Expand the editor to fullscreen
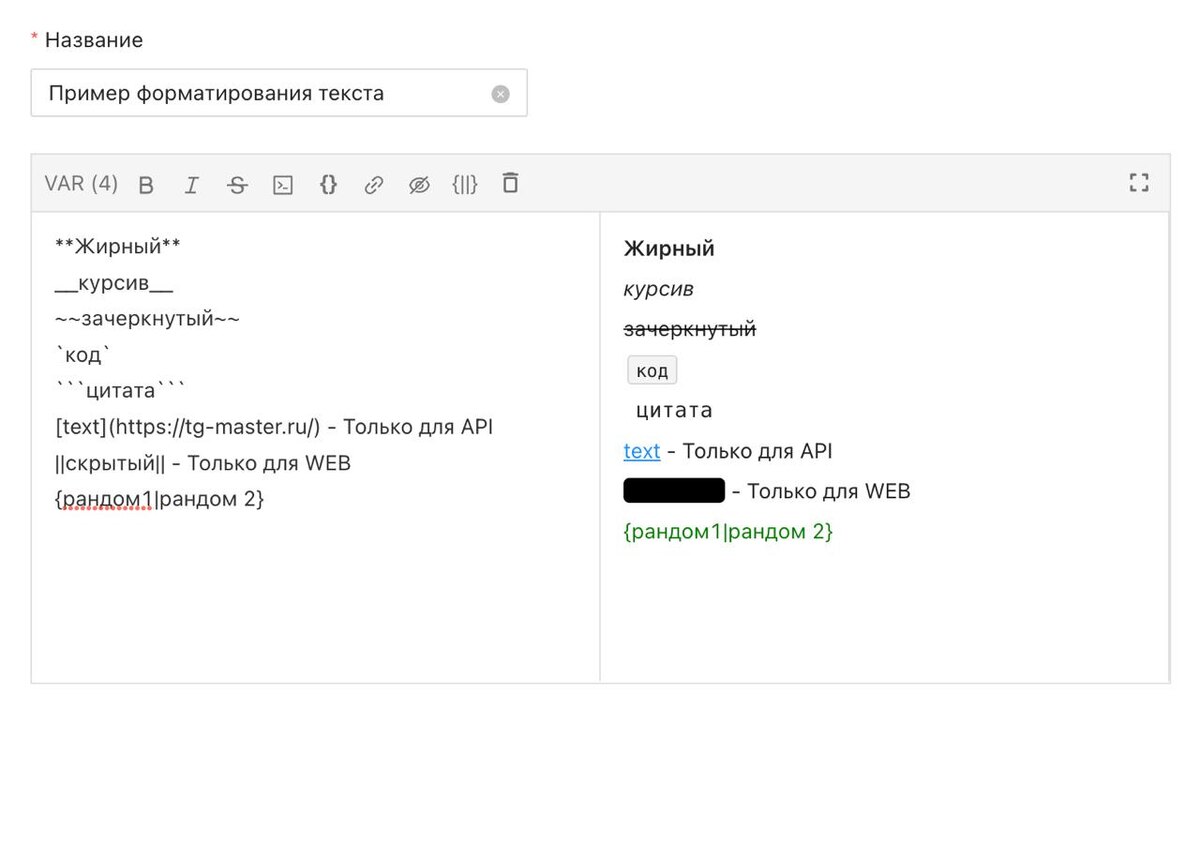The image size is (1200, 845). (1139, 183)
